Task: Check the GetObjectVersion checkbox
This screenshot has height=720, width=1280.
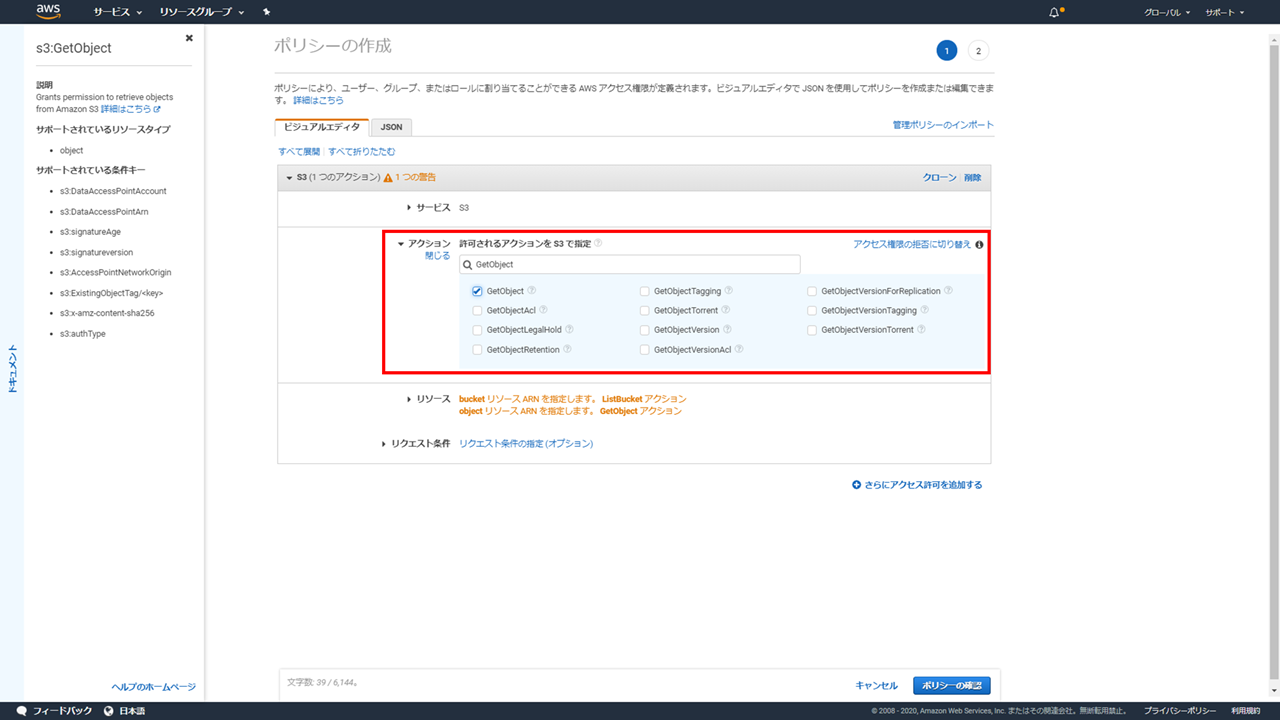Action: 644,330
